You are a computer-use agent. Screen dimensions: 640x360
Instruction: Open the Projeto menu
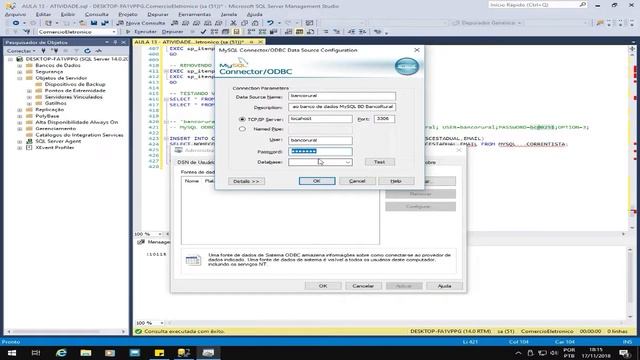pyautogui.click(x=127, y=14)
